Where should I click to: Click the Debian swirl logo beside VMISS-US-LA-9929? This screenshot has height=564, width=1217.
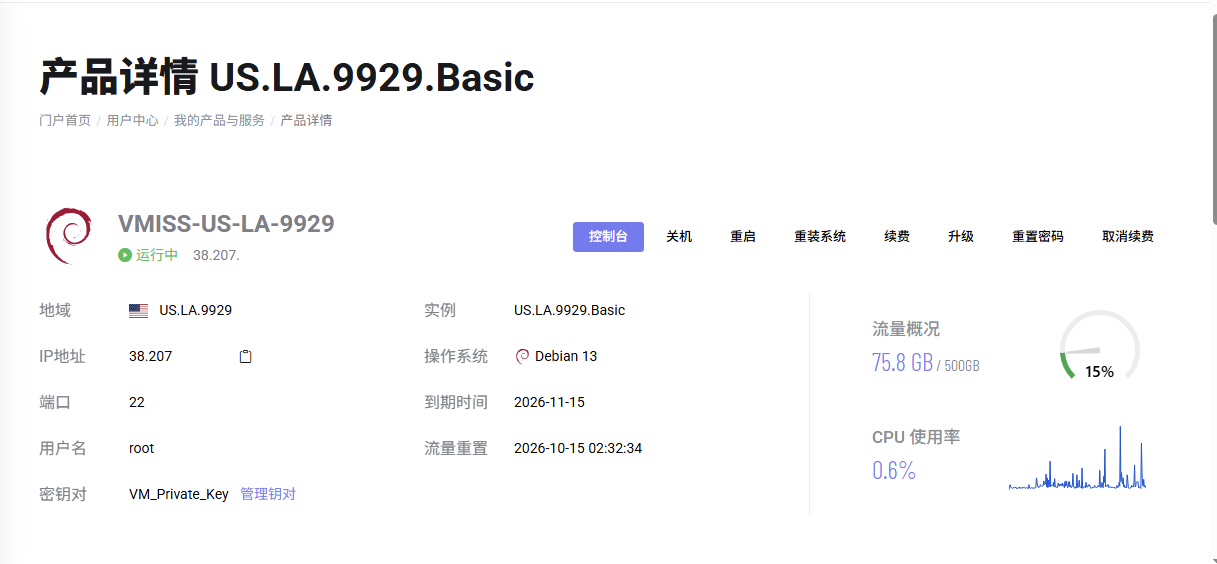67,236
